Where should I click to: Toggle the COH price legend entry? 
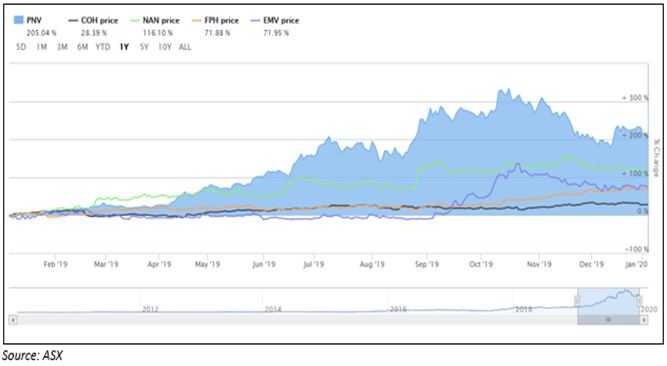tap(93, 20)
